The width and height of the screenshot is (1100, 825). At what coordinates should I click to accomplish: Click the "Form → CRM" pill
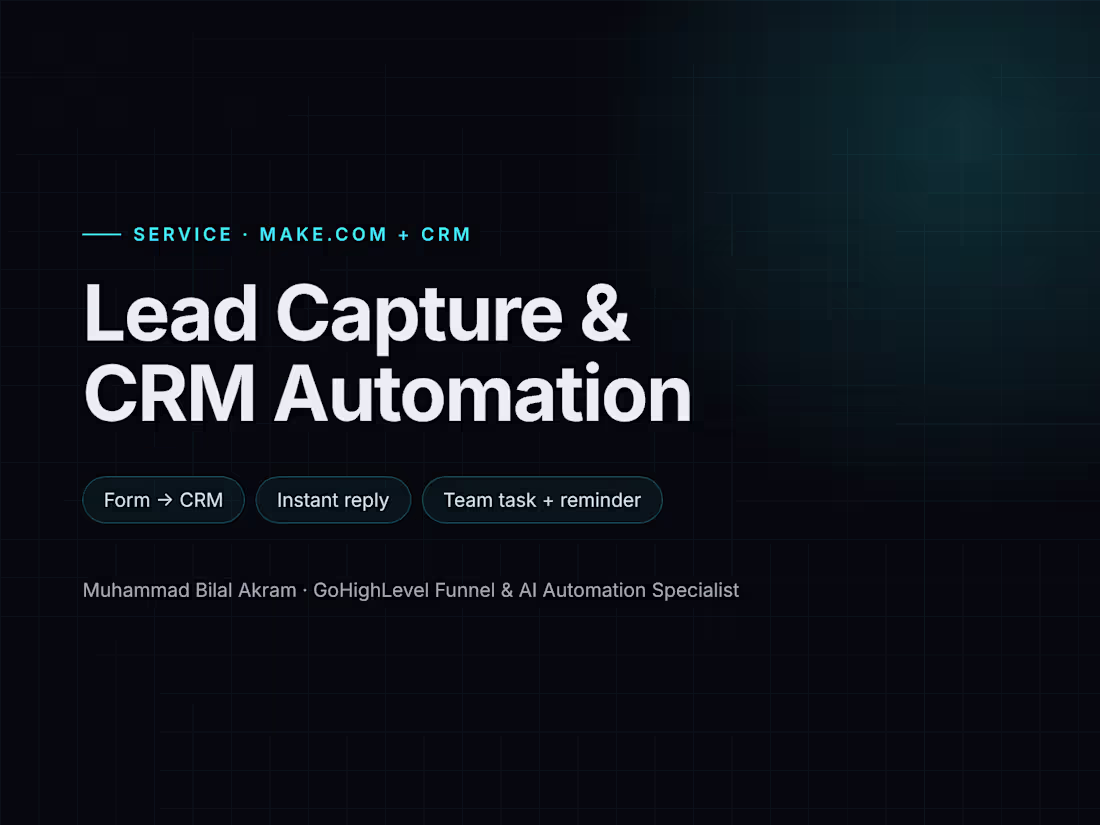[x=163, y=499]
